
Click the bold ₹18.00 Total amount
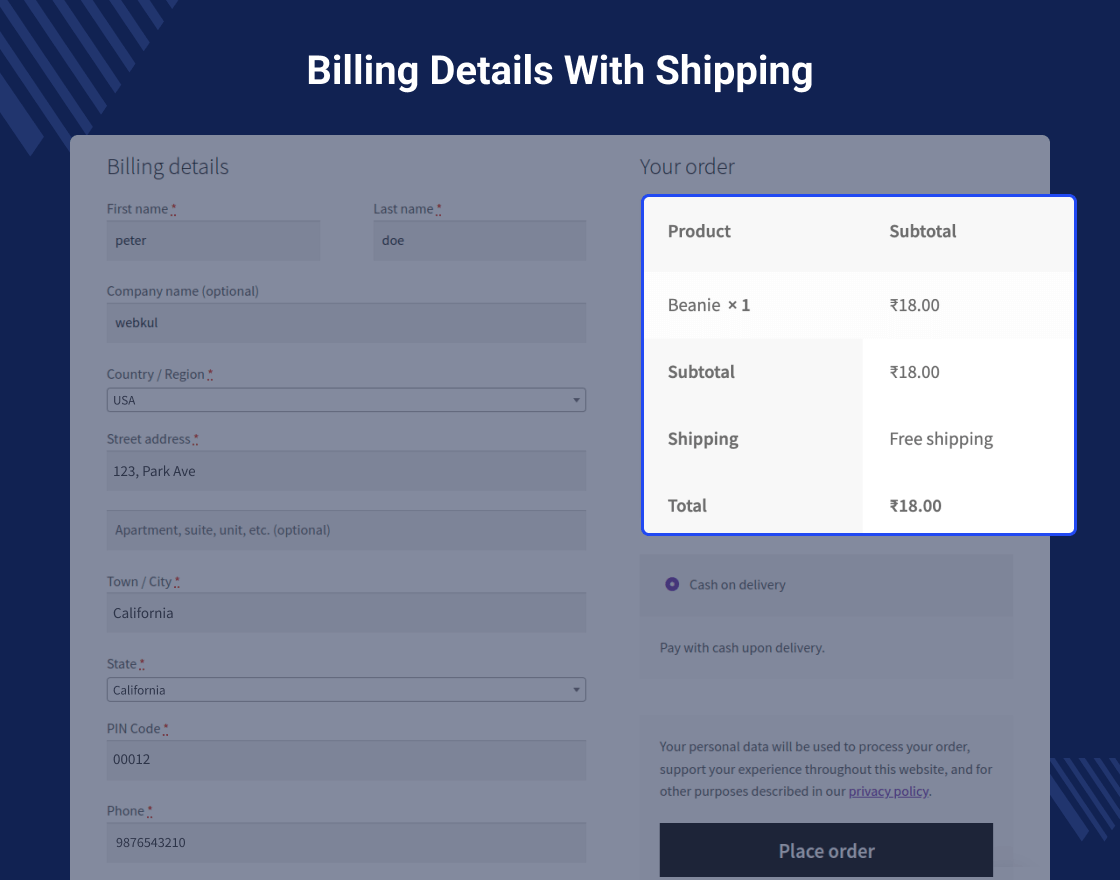tap(915, 506)
